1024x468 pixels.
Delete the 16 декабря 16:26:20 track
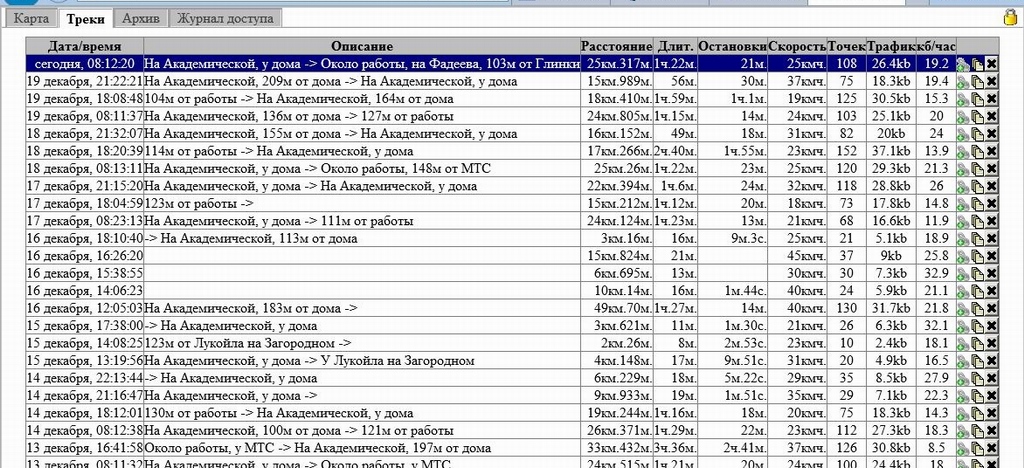991,256
